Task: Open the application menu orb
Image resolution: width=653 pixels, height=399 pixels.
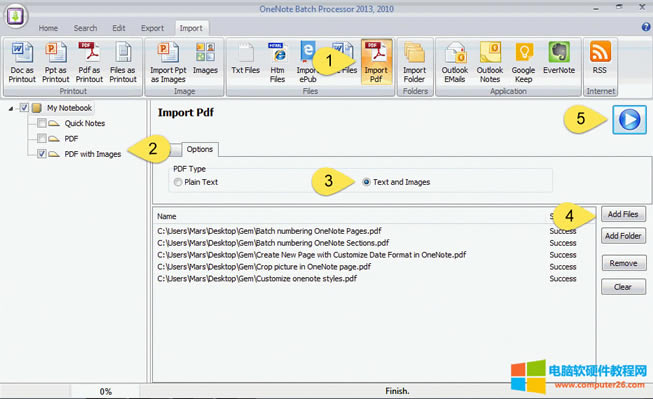Action: click(16, 16)
